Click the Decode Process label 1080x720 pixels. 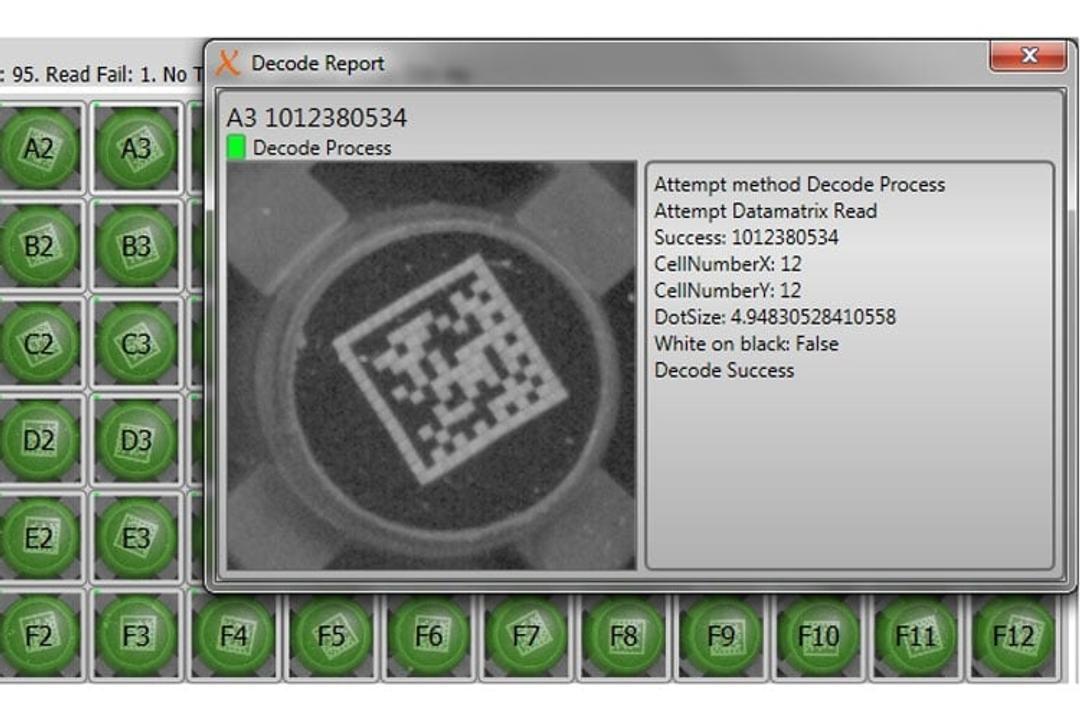tap(322, 148)
